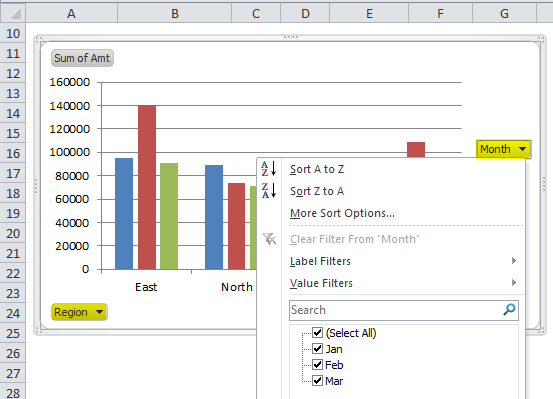Image resolution: width=553 pixels, height=399 pixels.
Task: Uncheck the Jan checkbox
Action: 317,349
